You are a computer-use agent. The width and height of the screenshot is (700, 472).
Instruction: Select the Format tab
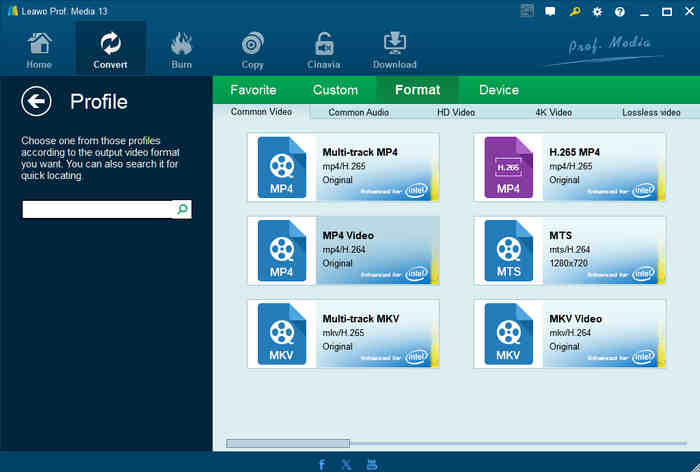coord(417,90)
